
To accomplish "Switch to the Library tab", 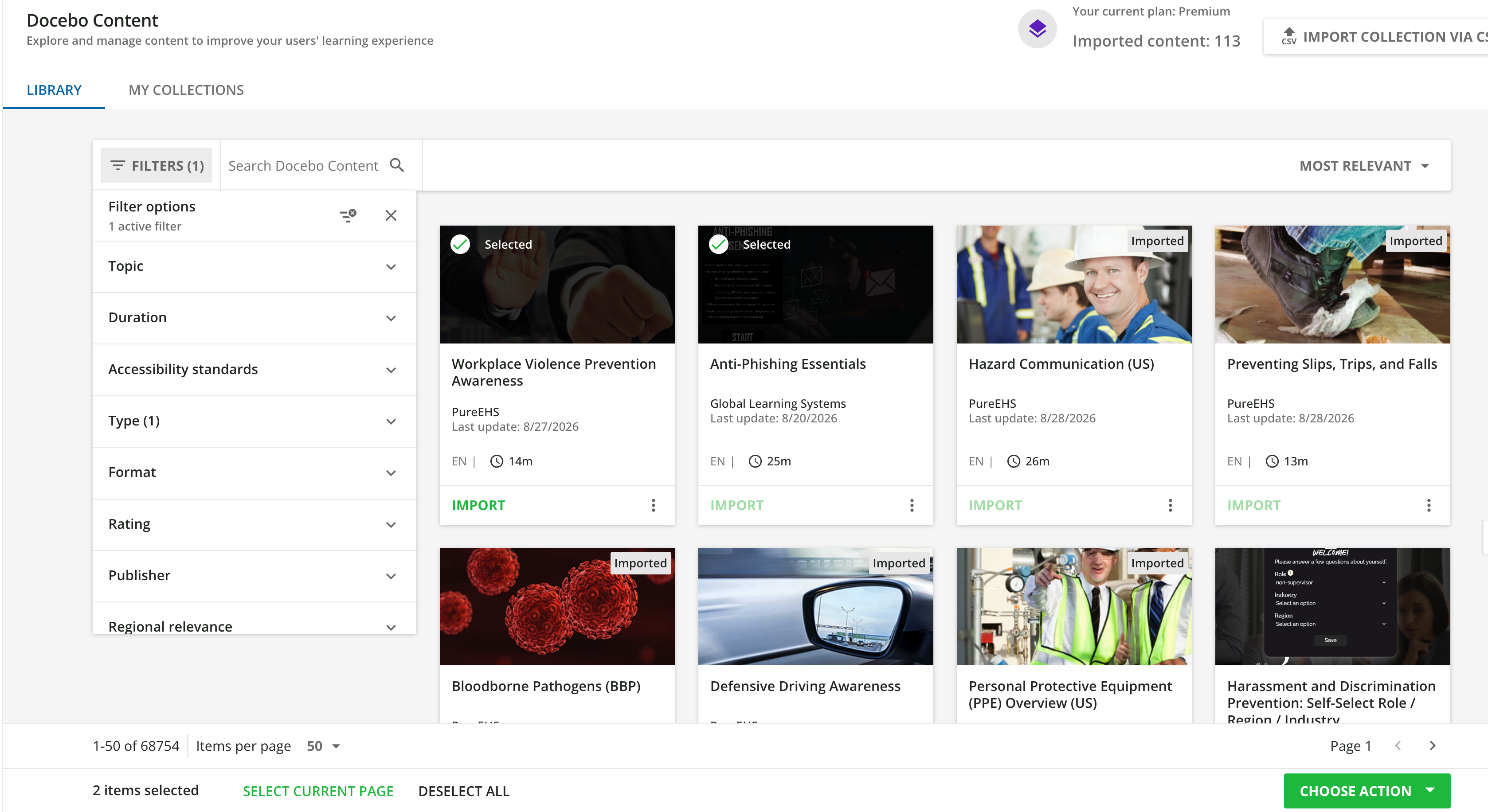I will [54, 90].
